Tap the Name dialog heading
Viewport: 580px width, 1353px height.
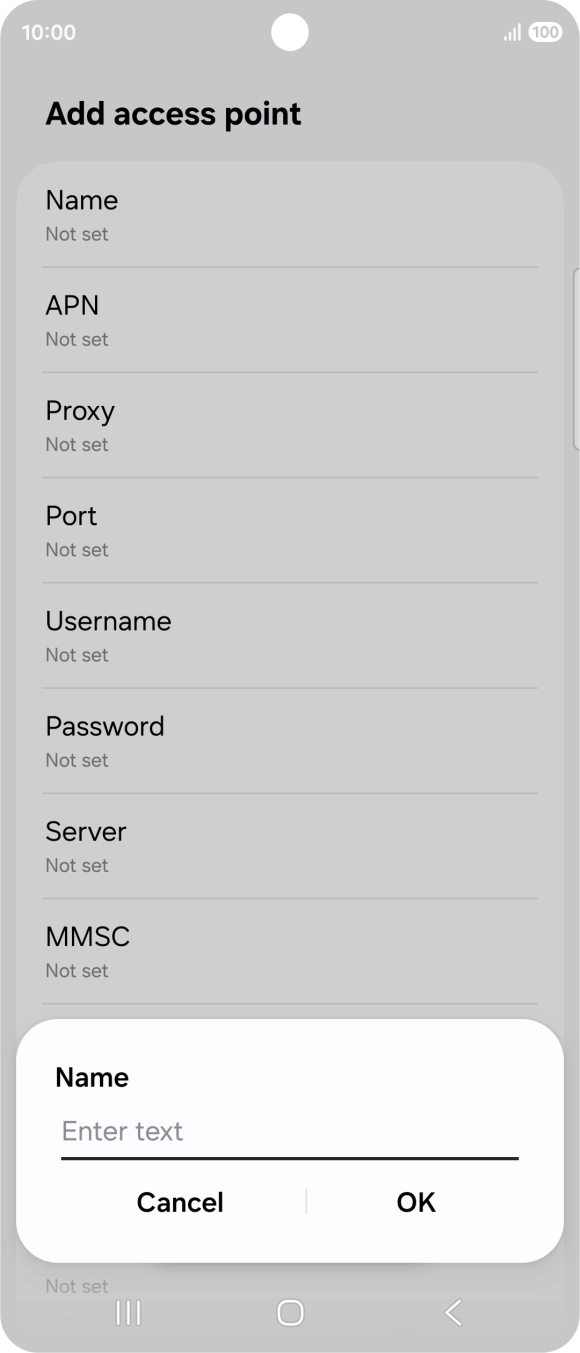(x=92, y=1077)
